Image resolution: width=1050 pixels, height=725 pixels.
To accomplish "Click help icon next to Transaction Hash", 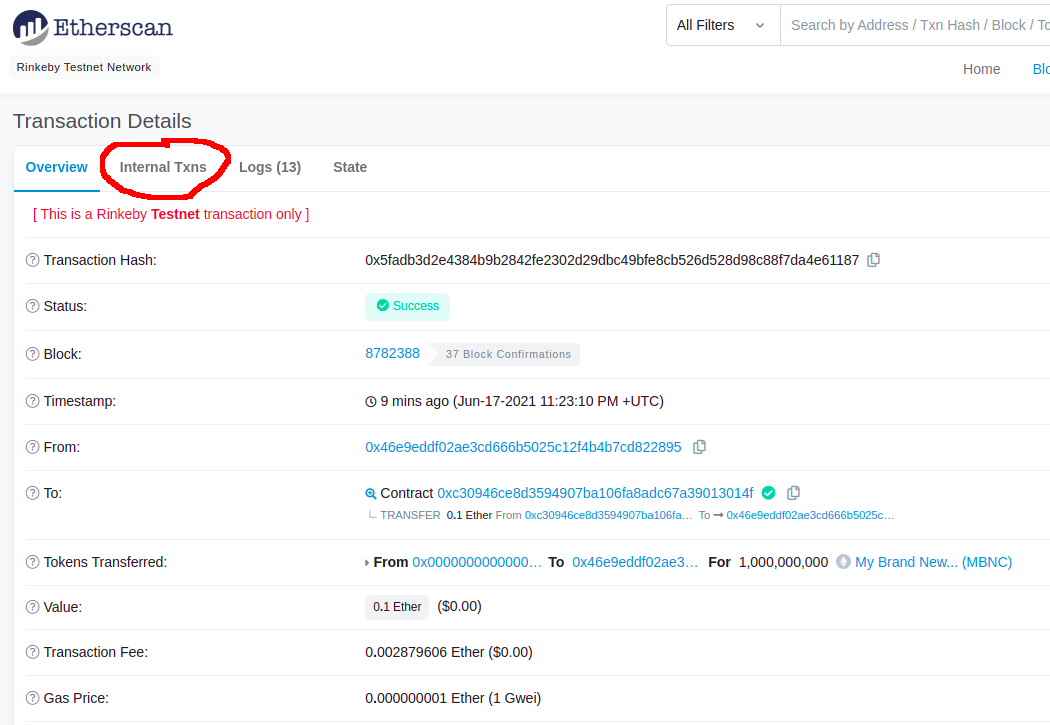I will 32,260.
